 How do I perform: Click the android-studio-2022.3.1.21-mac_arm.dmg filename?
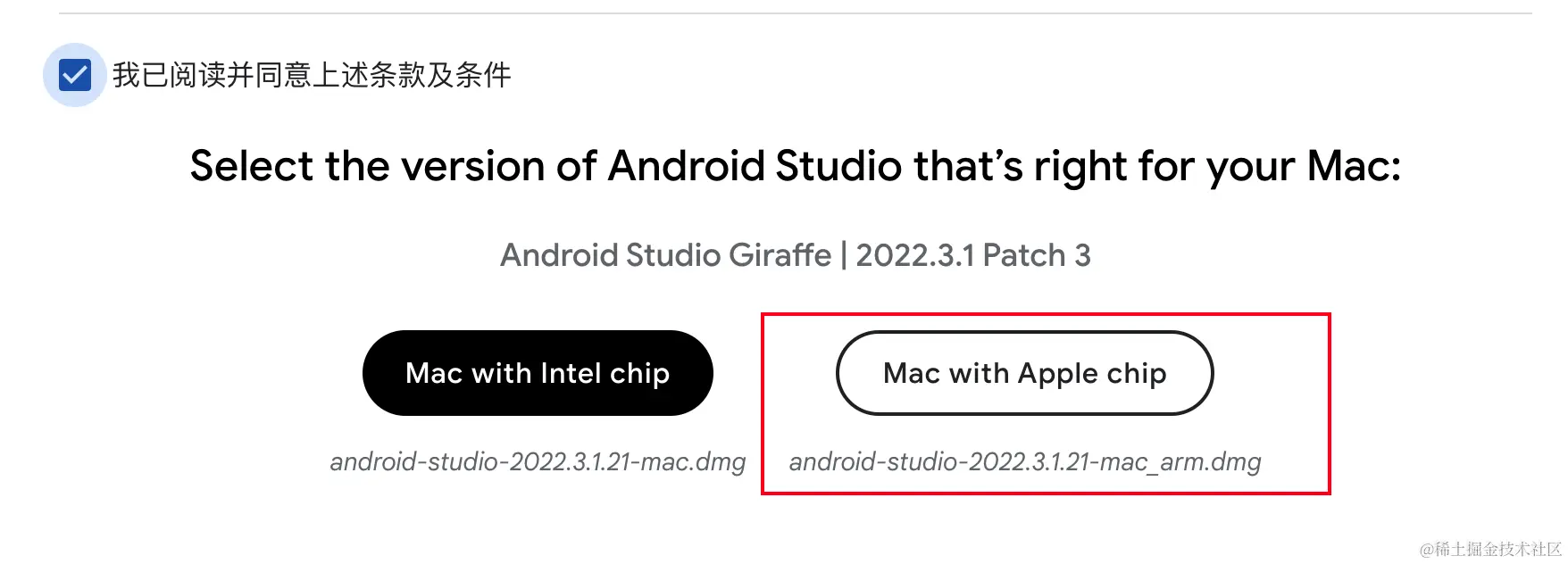pyautogui.click(x=1024, y=461)
